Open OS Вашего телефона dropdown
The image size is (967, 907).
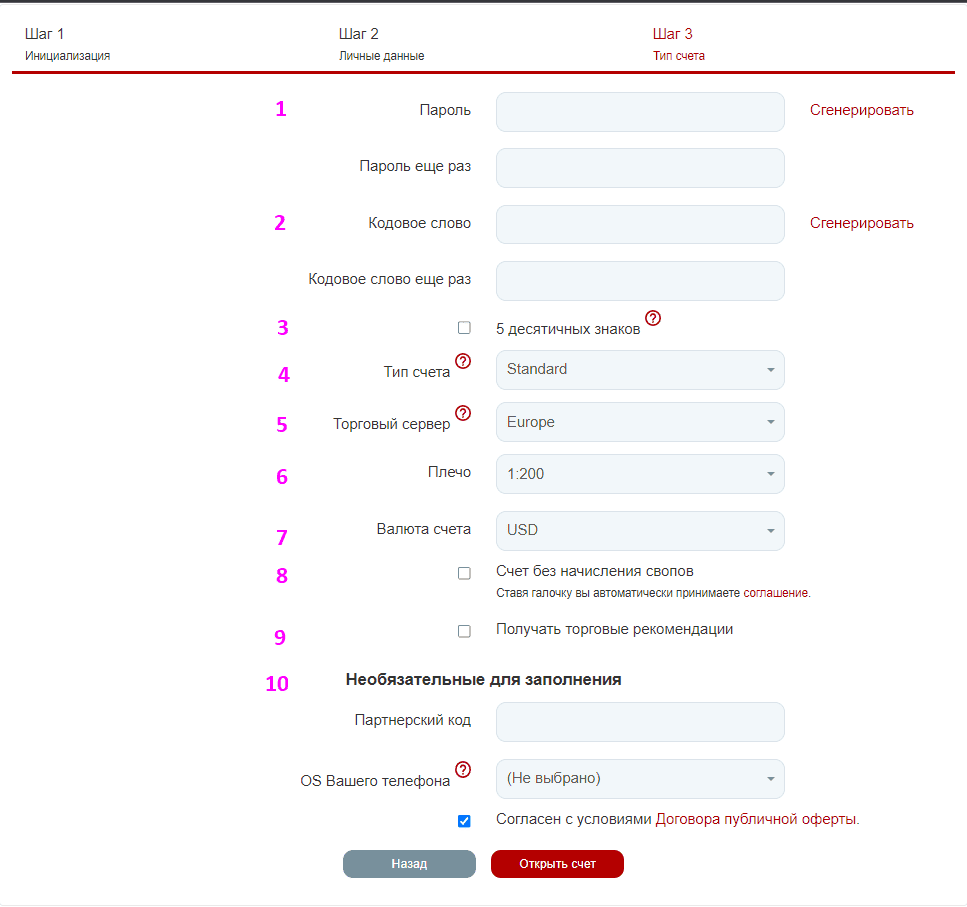pyautogui.click(x=640, y=779)
